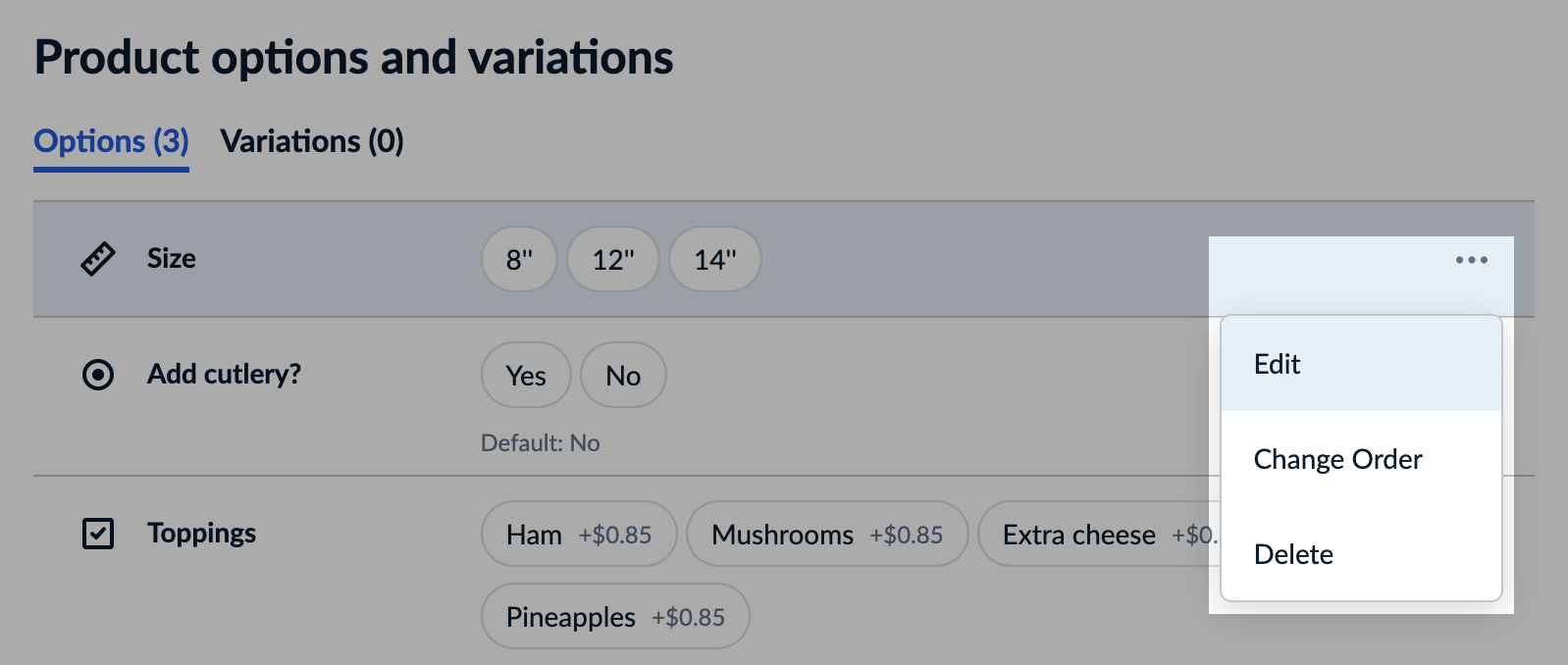Viewport: 1568px width, 665px height.
Task: Choose Change Order from the open menu
Action: point(1337,459)
